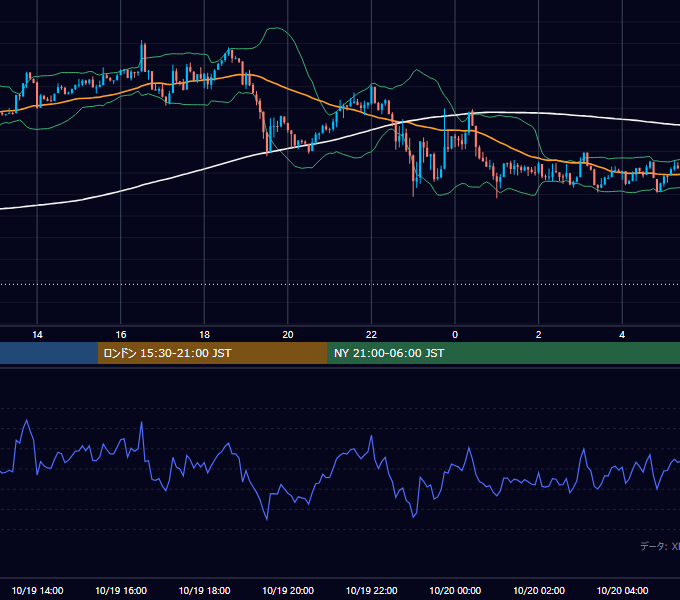Click the 18 hour axis label
680x600 pixels.
[x=204, y=335]
